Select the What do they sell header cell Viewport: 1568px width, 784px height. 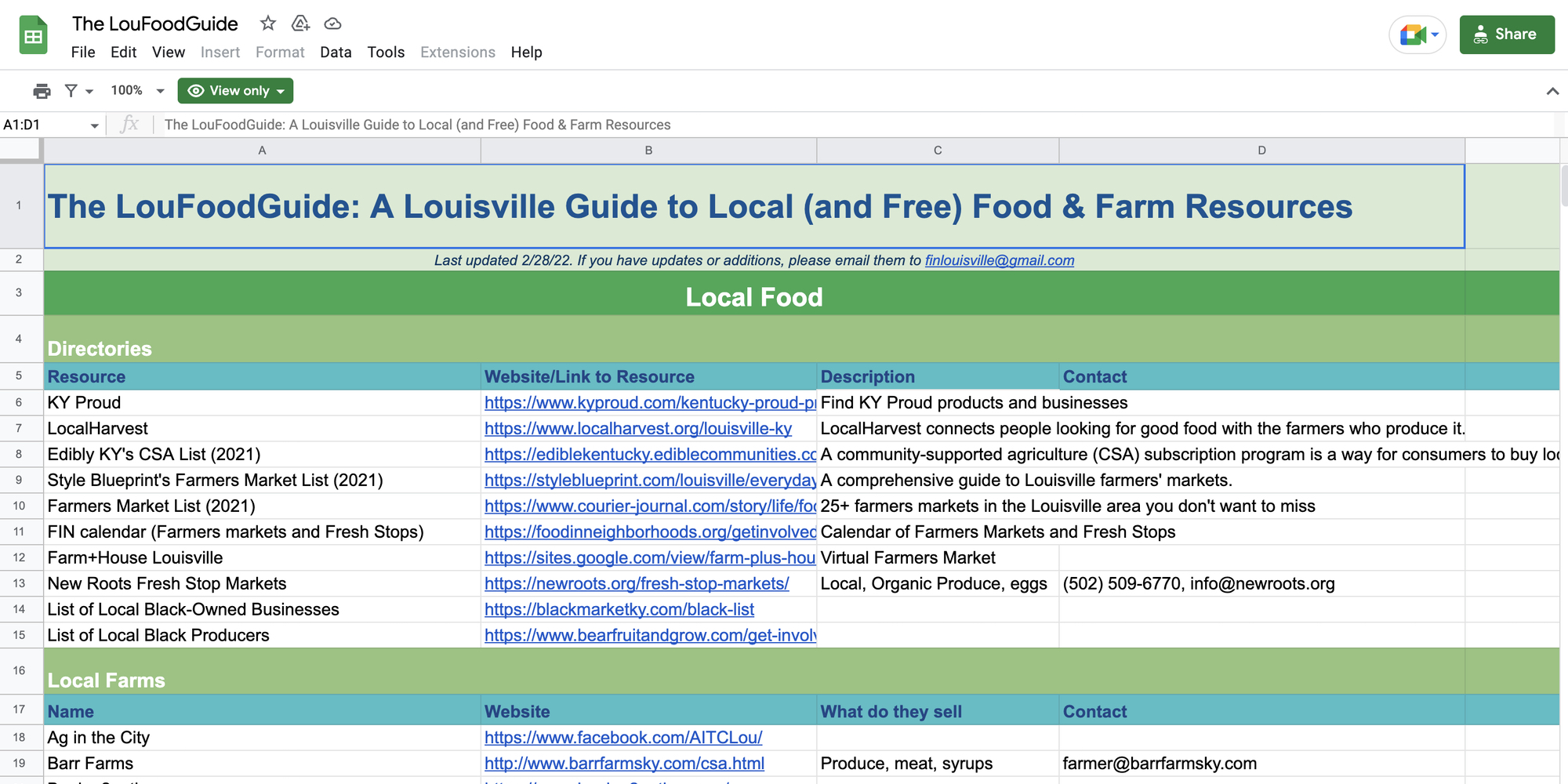(x=938, y=710)
